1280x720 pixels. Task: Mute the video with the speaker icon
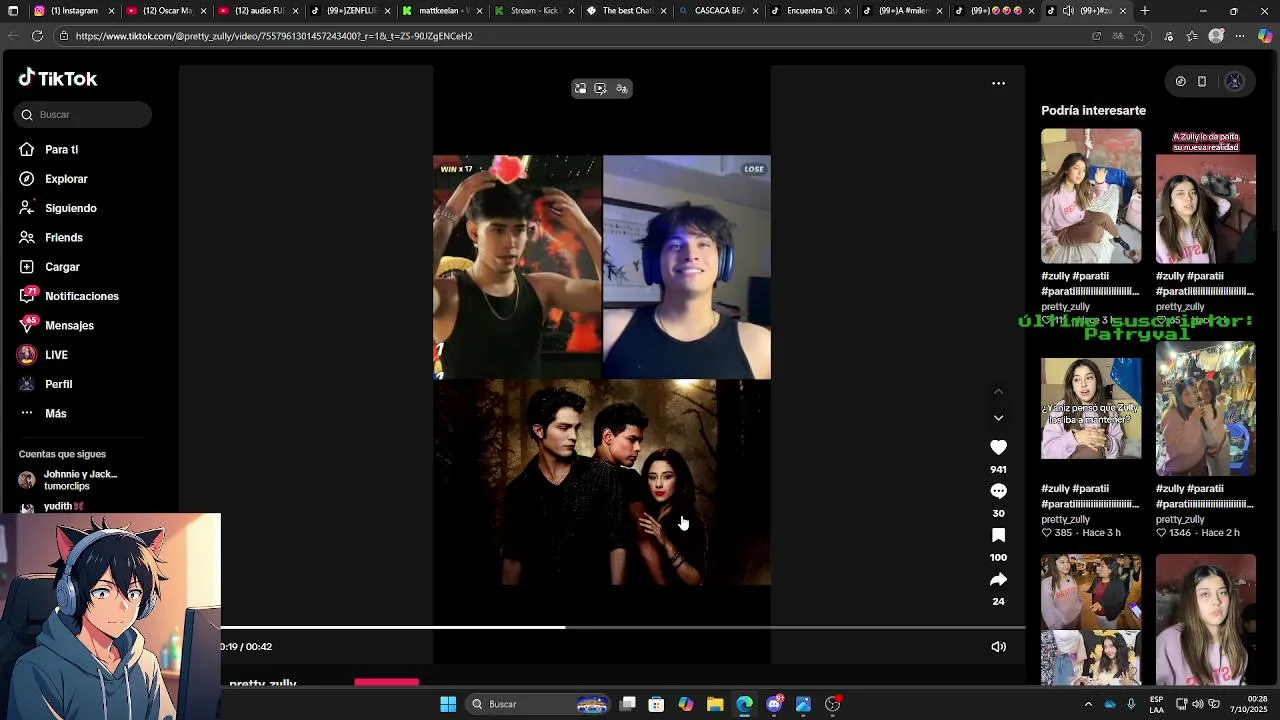pyautogui.click(x=998, y=647)
